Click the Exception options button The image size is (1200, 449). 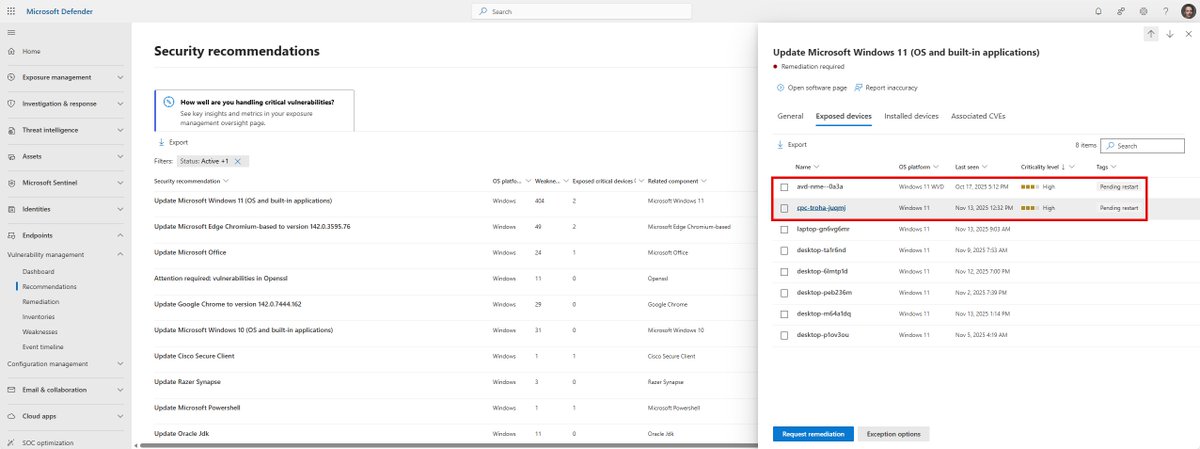(x=894, y=433)
